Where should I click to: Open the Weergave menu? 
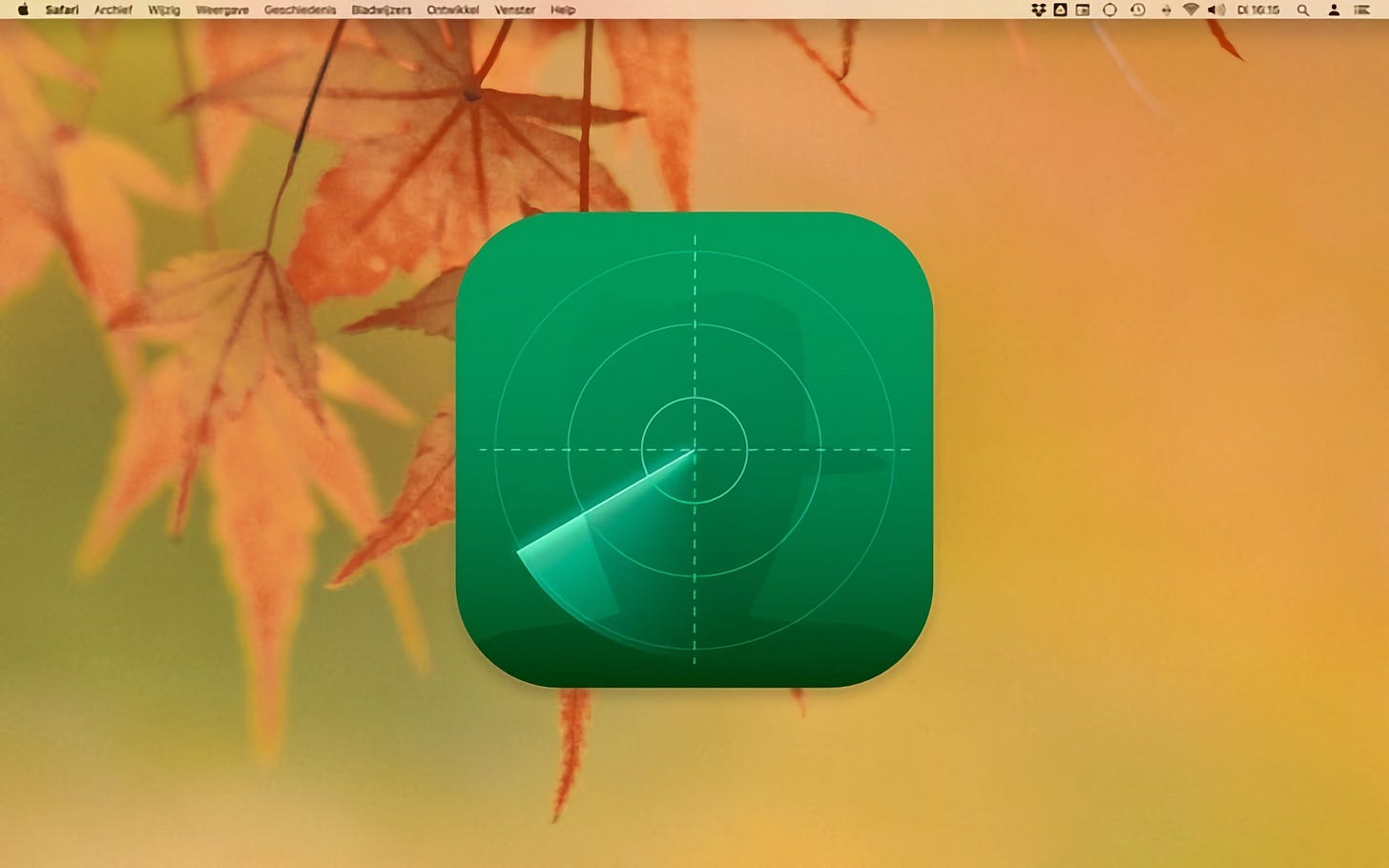(x=221, y=10)
